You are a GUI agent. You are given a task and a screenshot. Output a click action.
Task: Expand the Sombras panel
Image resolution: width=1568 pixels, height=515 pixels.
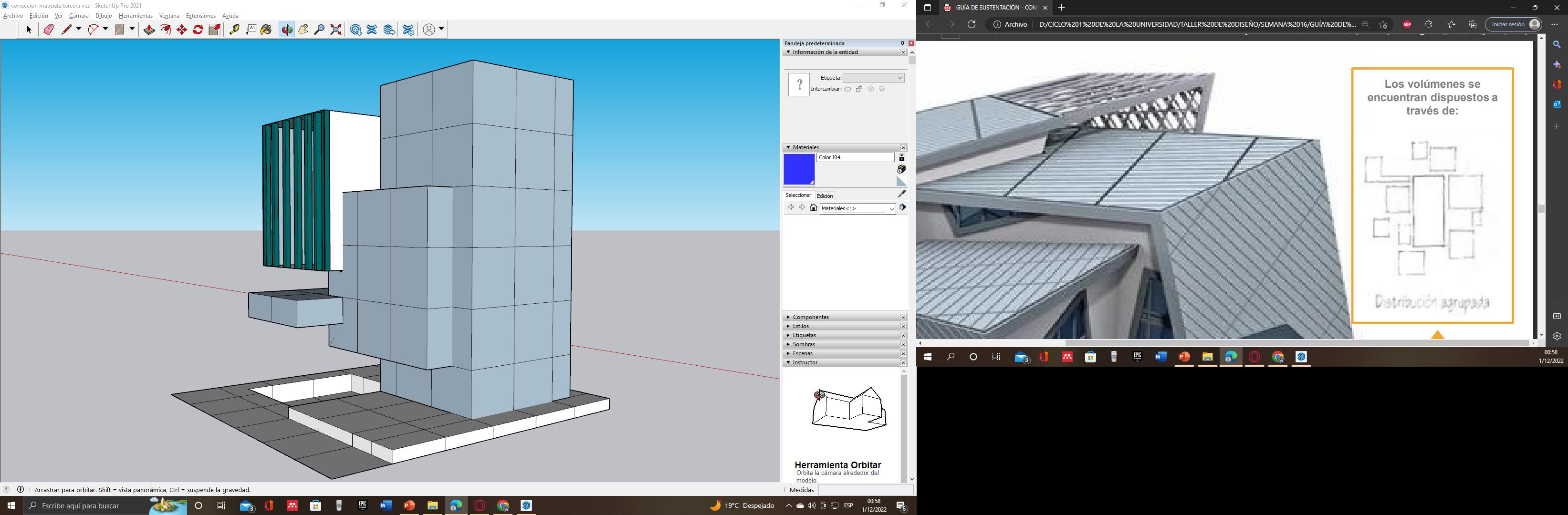click(804, 344)
